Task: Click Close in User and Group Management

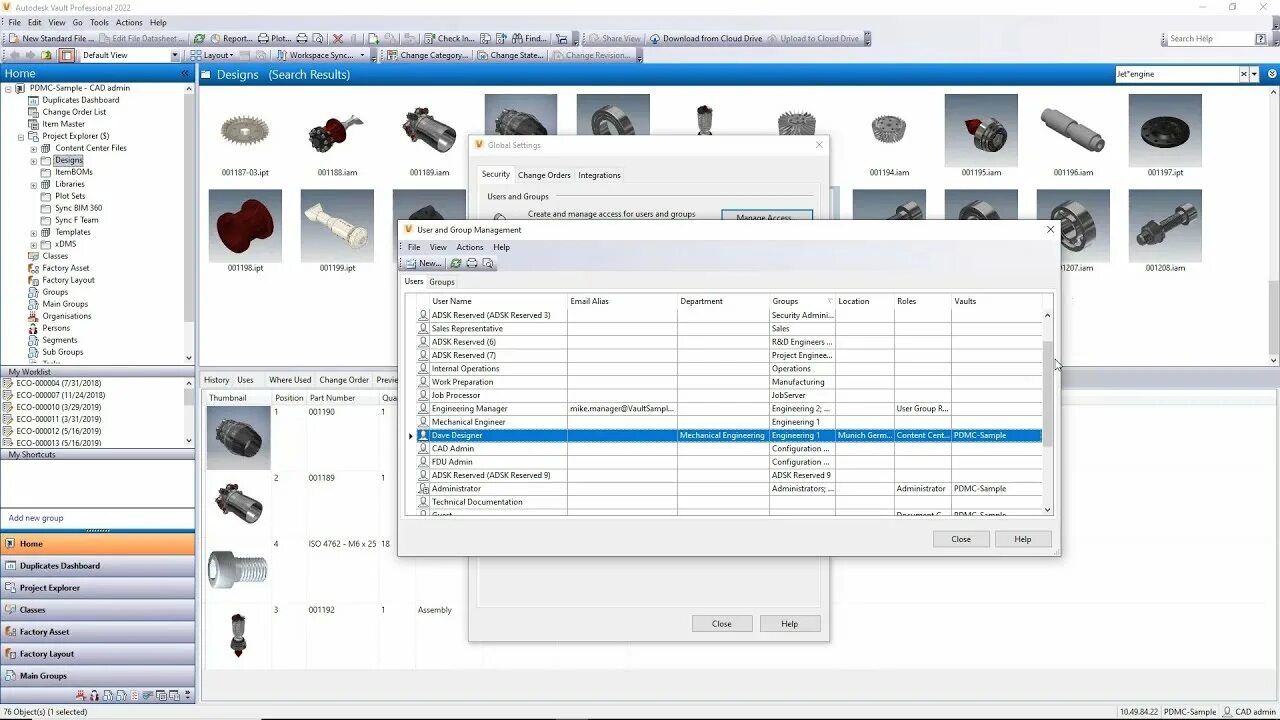Action: point(961,539)
